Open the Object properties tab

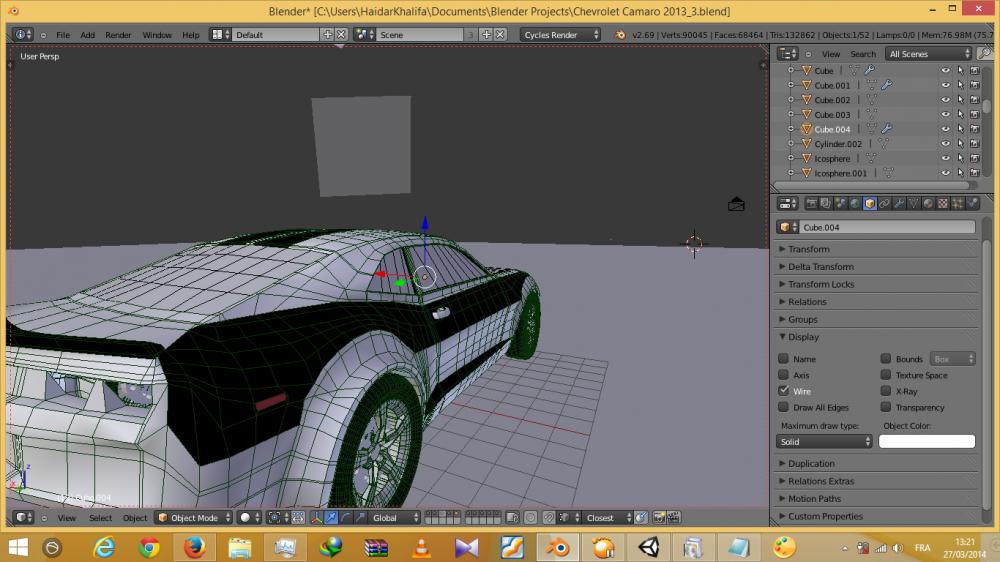[x=870, y=203]
